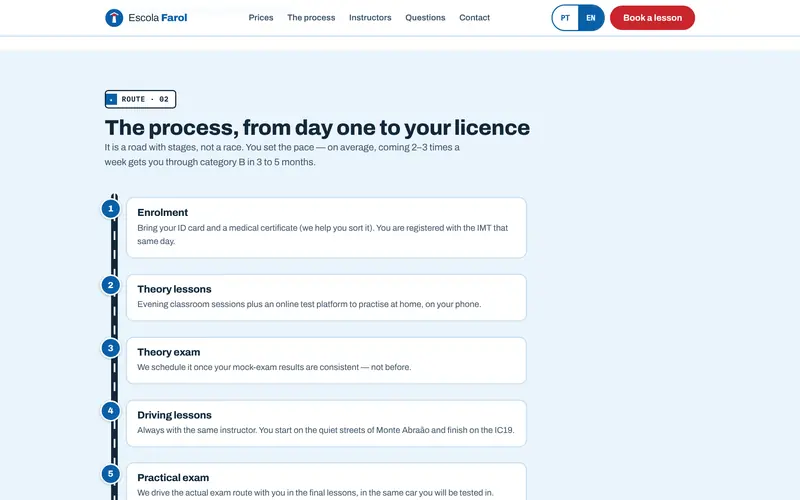This screenshot has width=800, height=500.
Task: Open the Prices nav item
Action: 261,17
